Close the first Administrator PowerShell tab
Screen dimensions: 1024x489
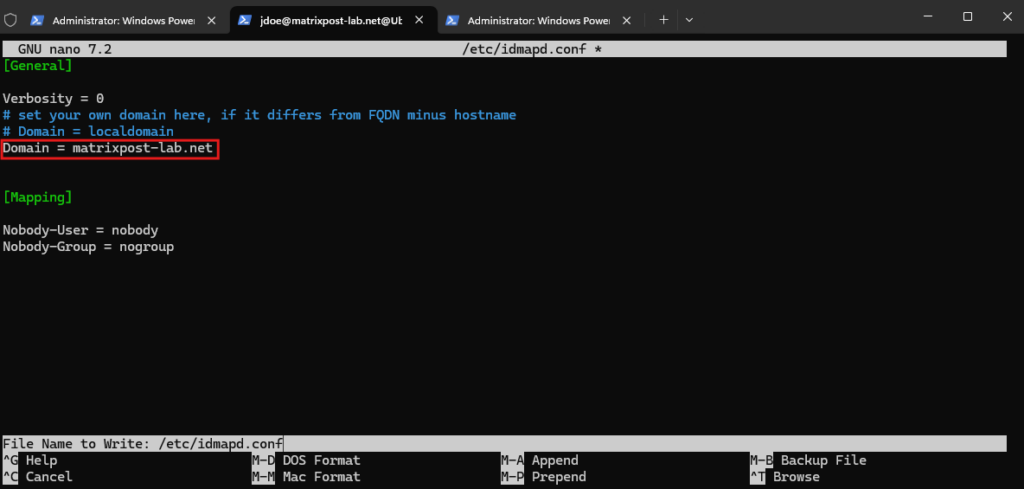[x=211, y=20]
